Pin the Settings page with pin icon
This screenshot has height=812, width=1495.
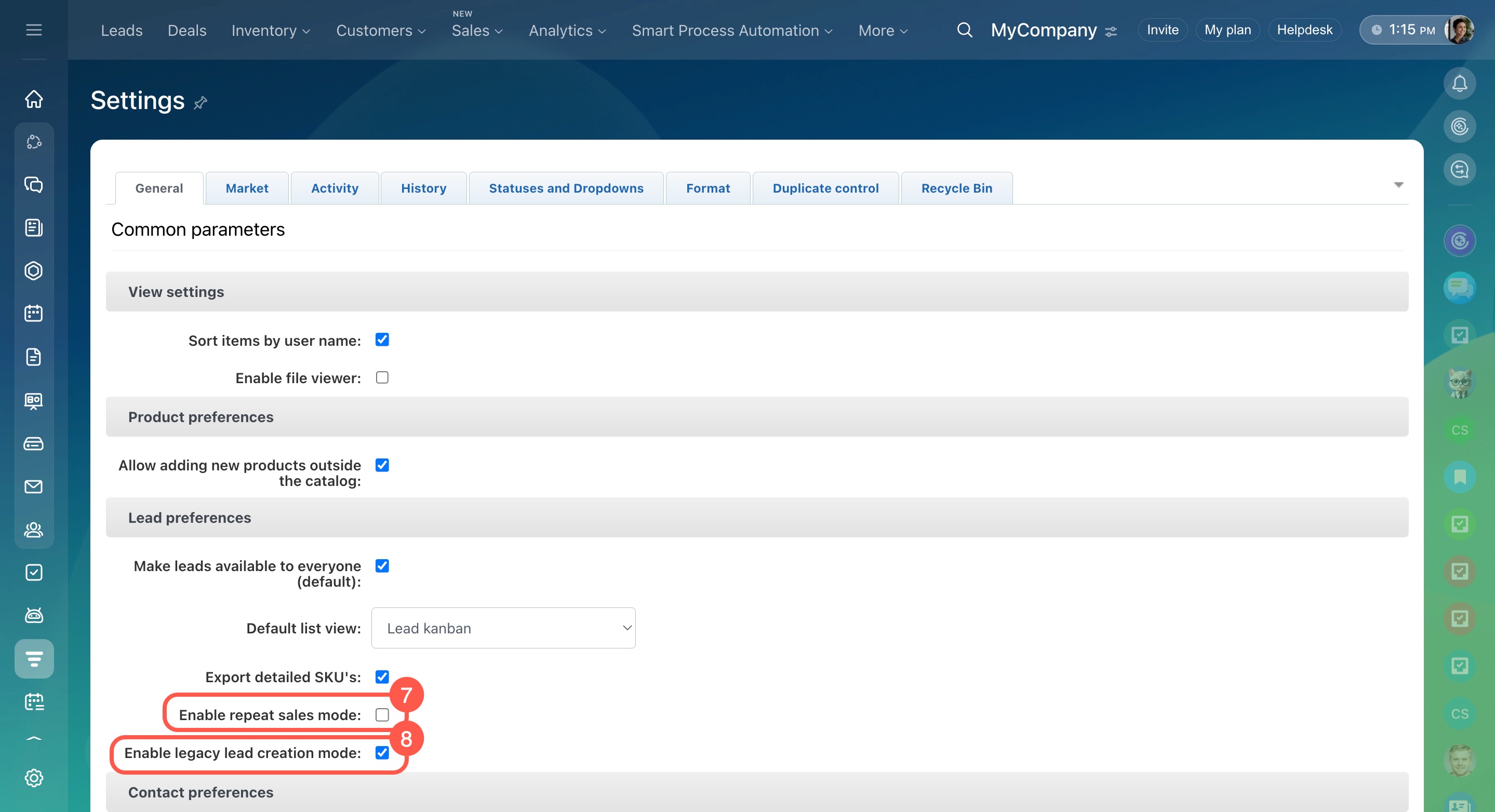click(200, 103)
